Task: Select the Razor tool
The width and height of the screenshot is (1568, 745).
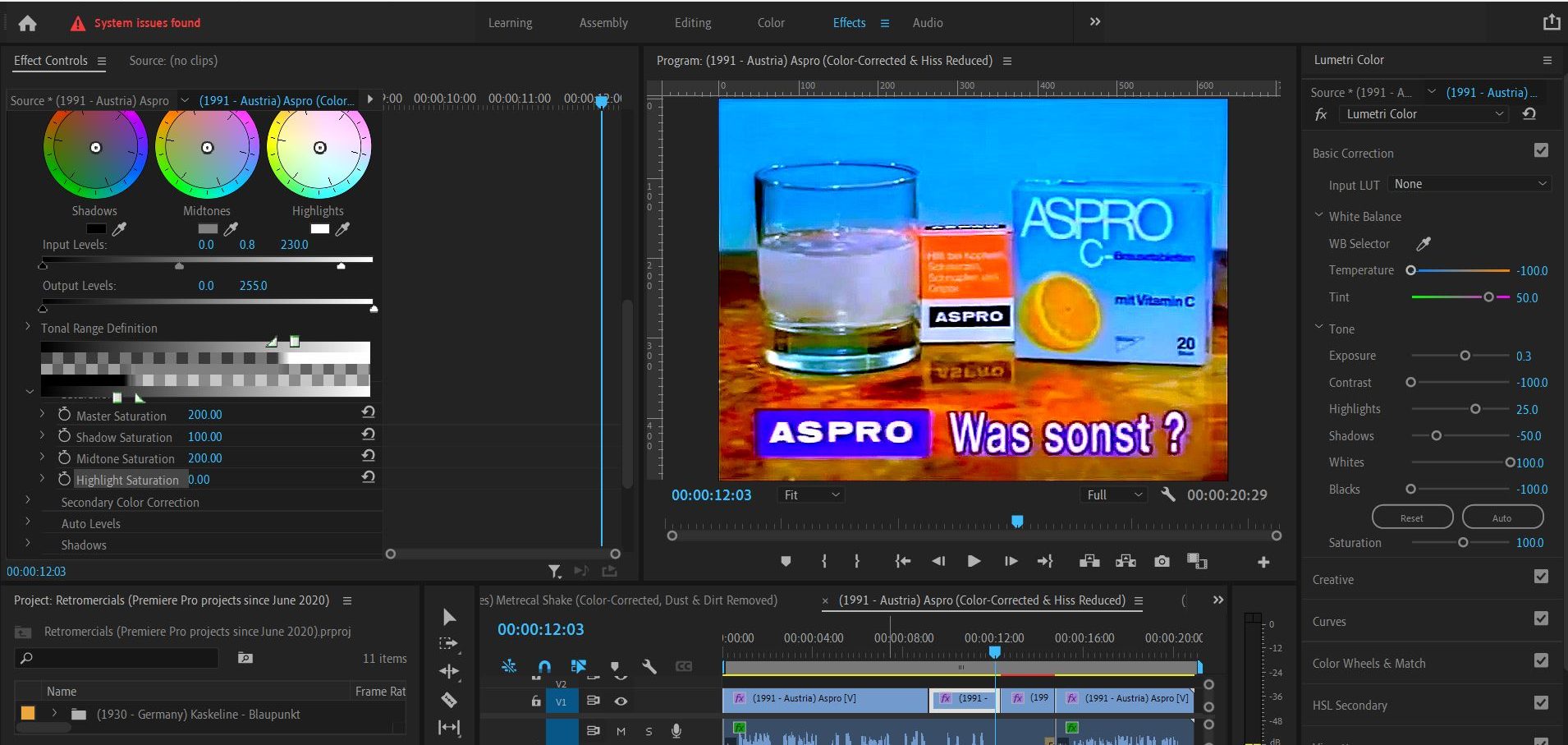Action: (449, 700)
